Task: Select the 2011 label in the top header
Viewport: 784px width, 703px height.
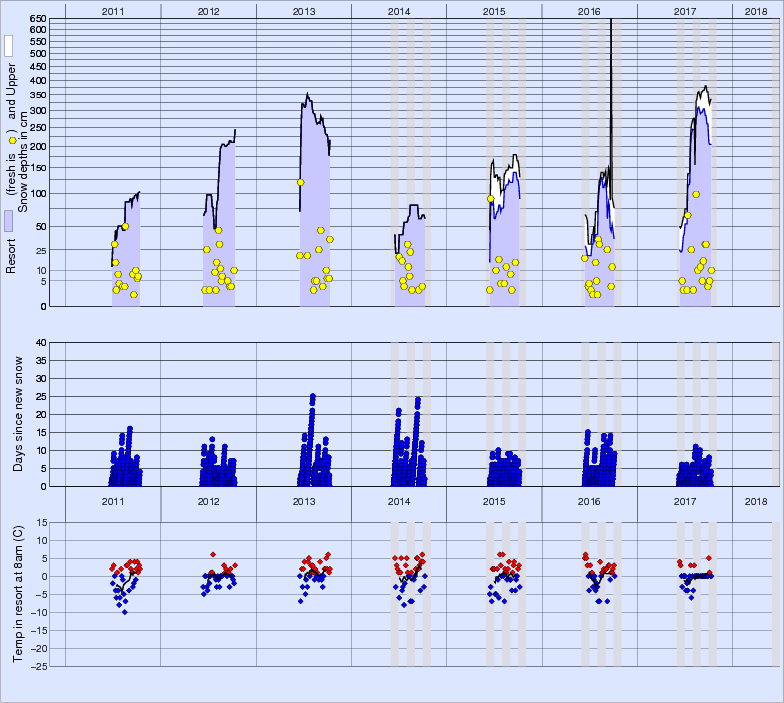Action: coord(113,10)
